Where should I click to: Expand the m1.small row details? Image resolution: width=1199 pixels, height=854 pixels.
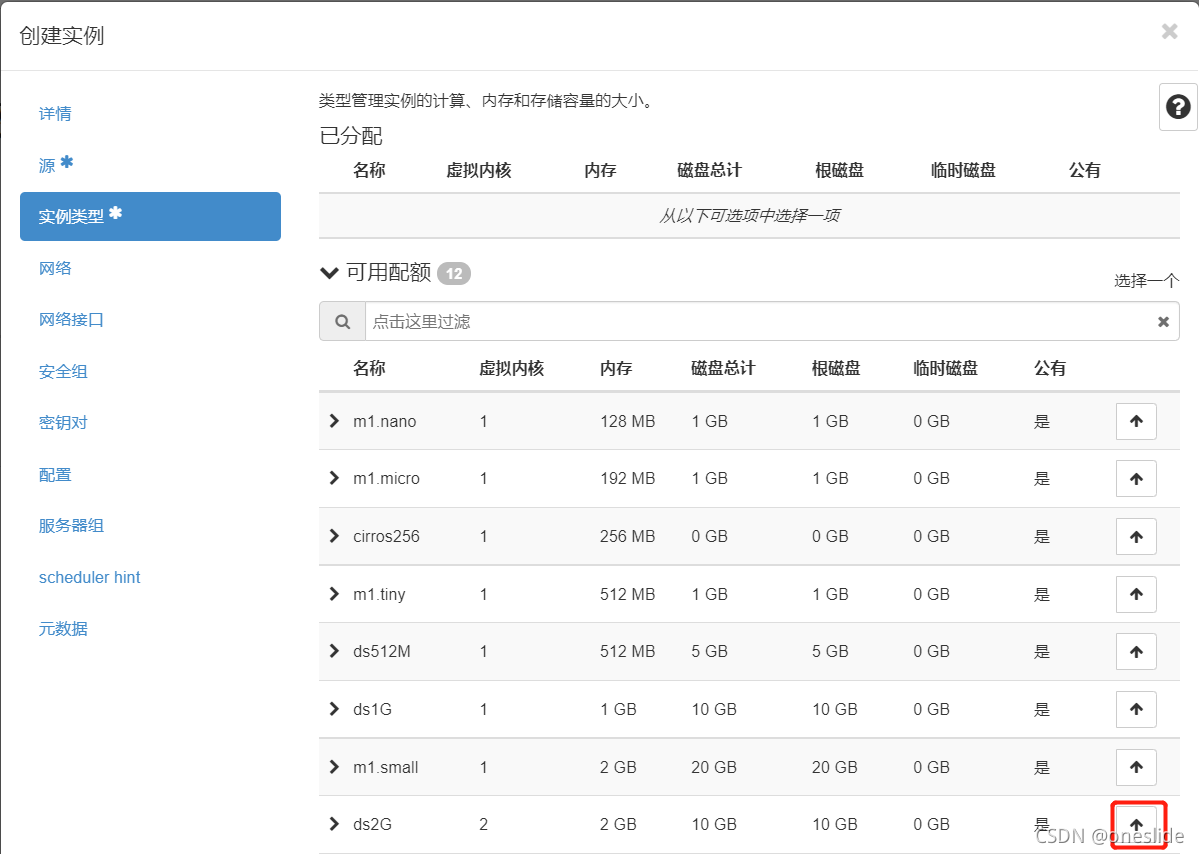(x=334, y=767)
